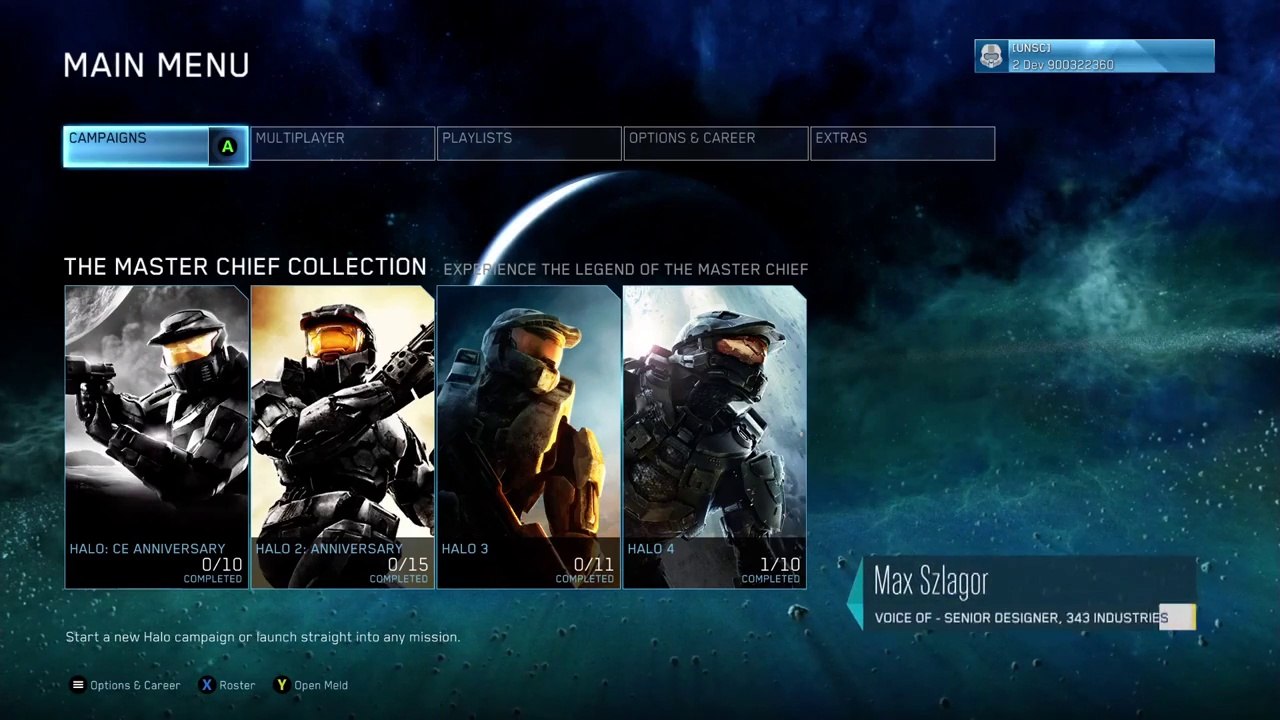Click the X button icon for Roster
Image resolution: width=1280 pixels, height=720 pixels.
point(207,685)
